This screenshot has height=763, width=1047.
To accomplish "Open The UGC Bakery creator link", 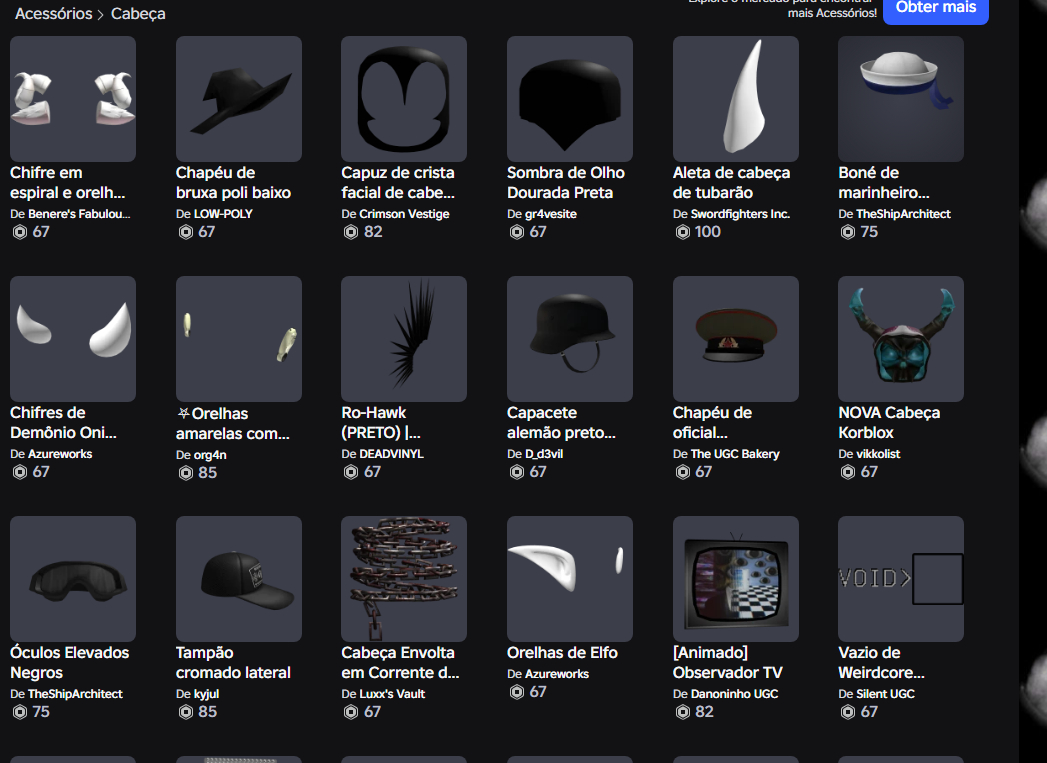I will (735, 454).
